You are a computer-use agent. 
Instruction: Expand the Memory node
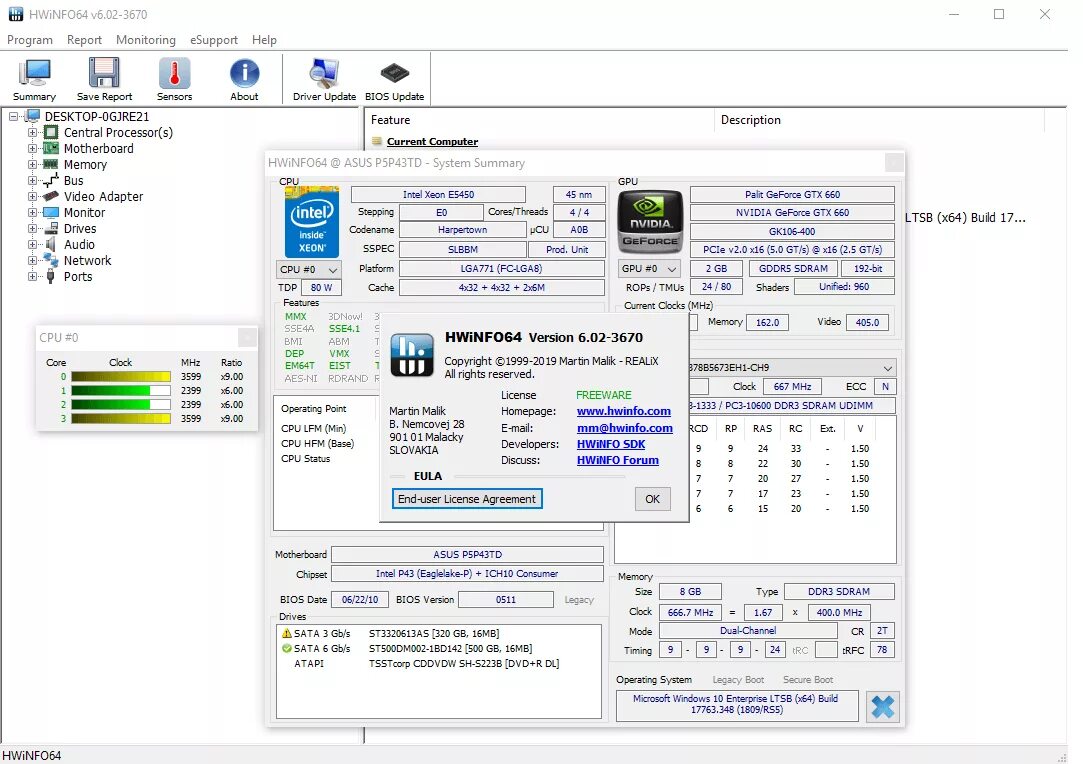(x=32, y=164)
